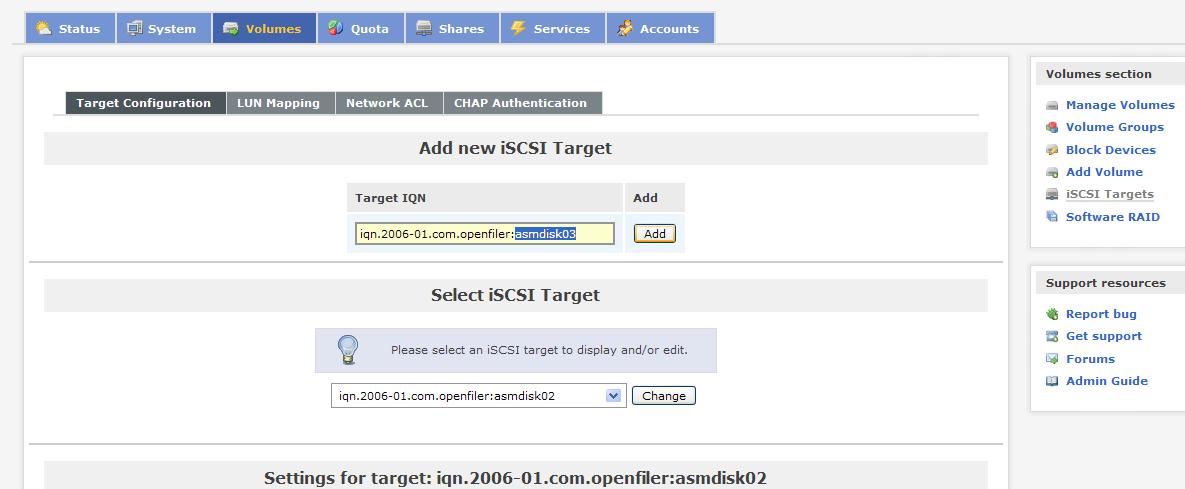This screenshot has width=1185, height=489.
Task: Click the Manage Volumes sidebar icon
Action: [1052, 105]
